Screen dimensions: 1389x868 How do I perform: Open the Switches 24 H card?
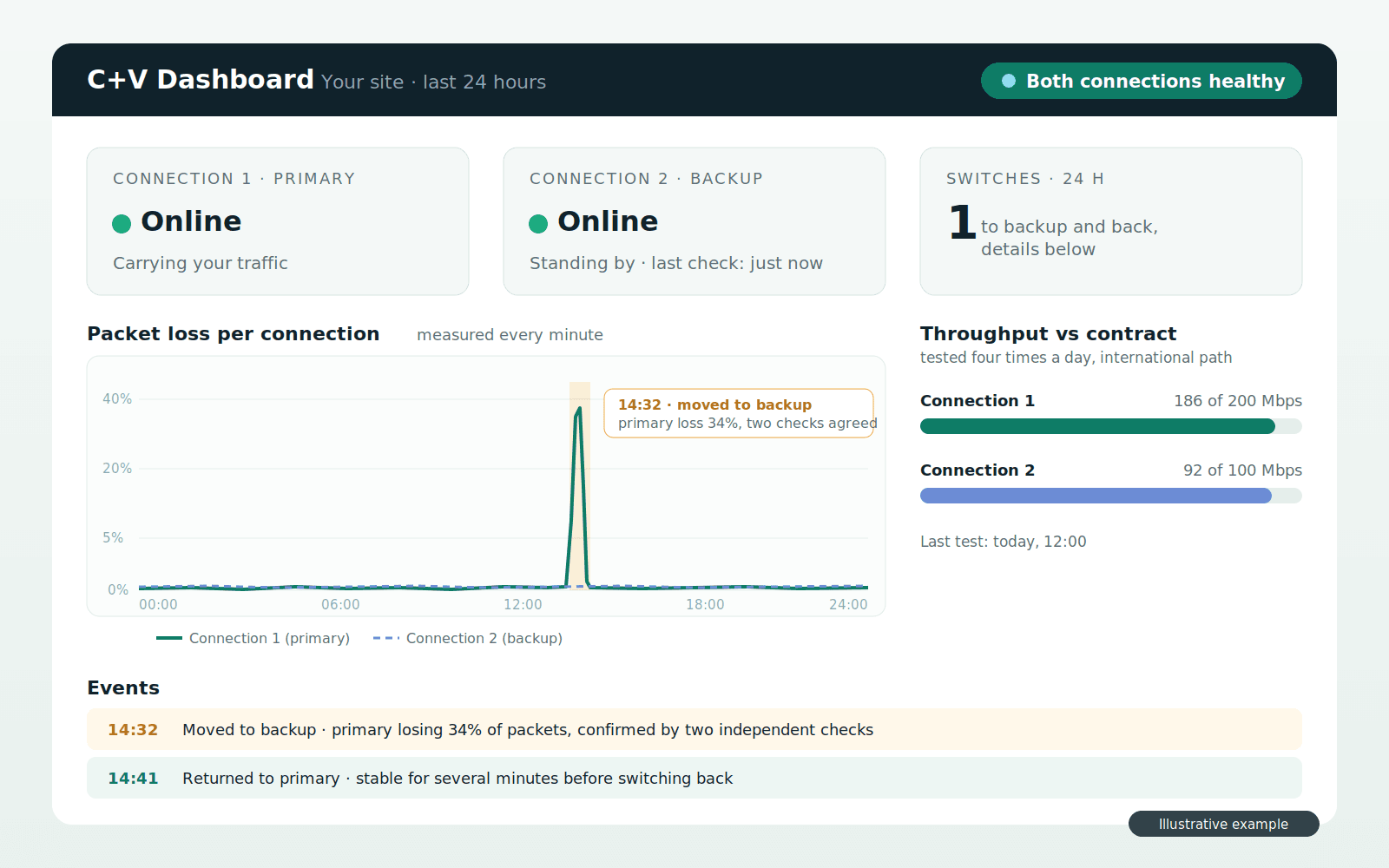[1111, 221]
